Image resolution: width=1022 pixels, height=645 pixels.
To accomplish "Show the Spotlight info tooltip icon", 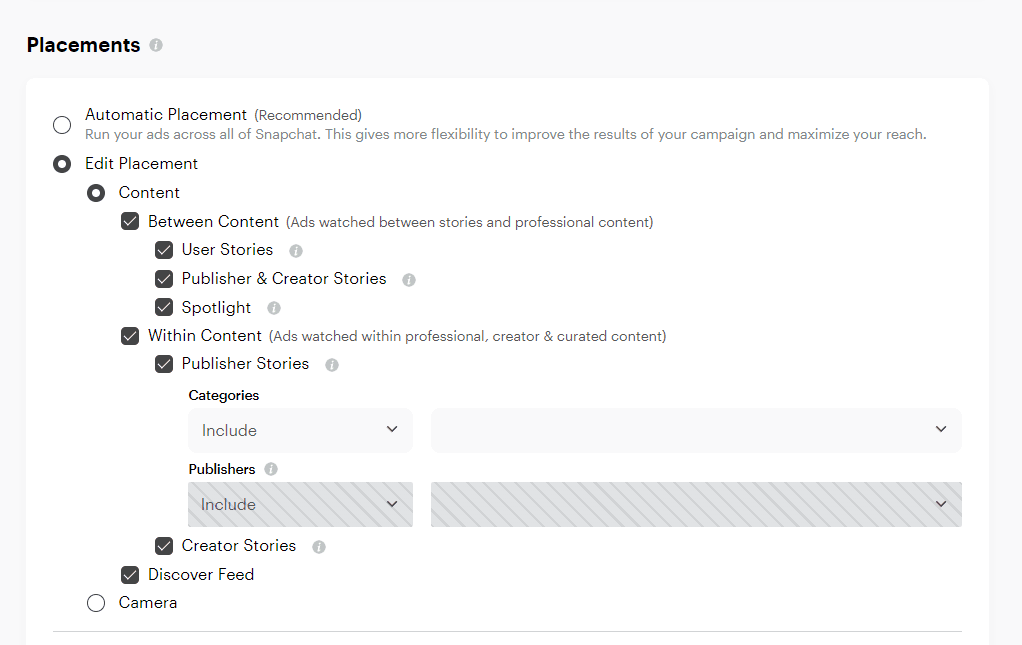I will [x=274, y=309].
